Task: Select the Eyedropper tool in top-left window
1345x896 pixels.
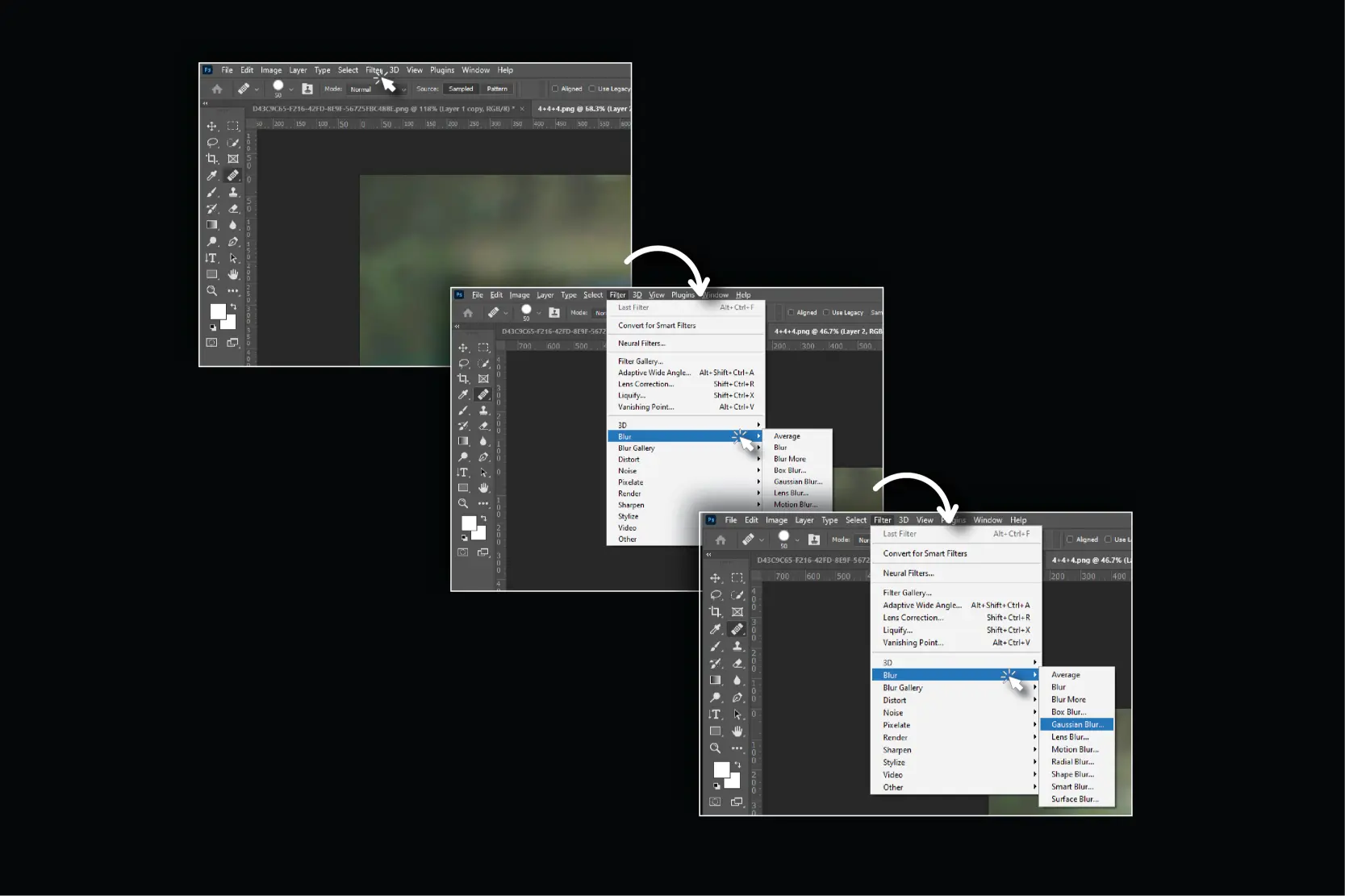Action: pos(211,176)
